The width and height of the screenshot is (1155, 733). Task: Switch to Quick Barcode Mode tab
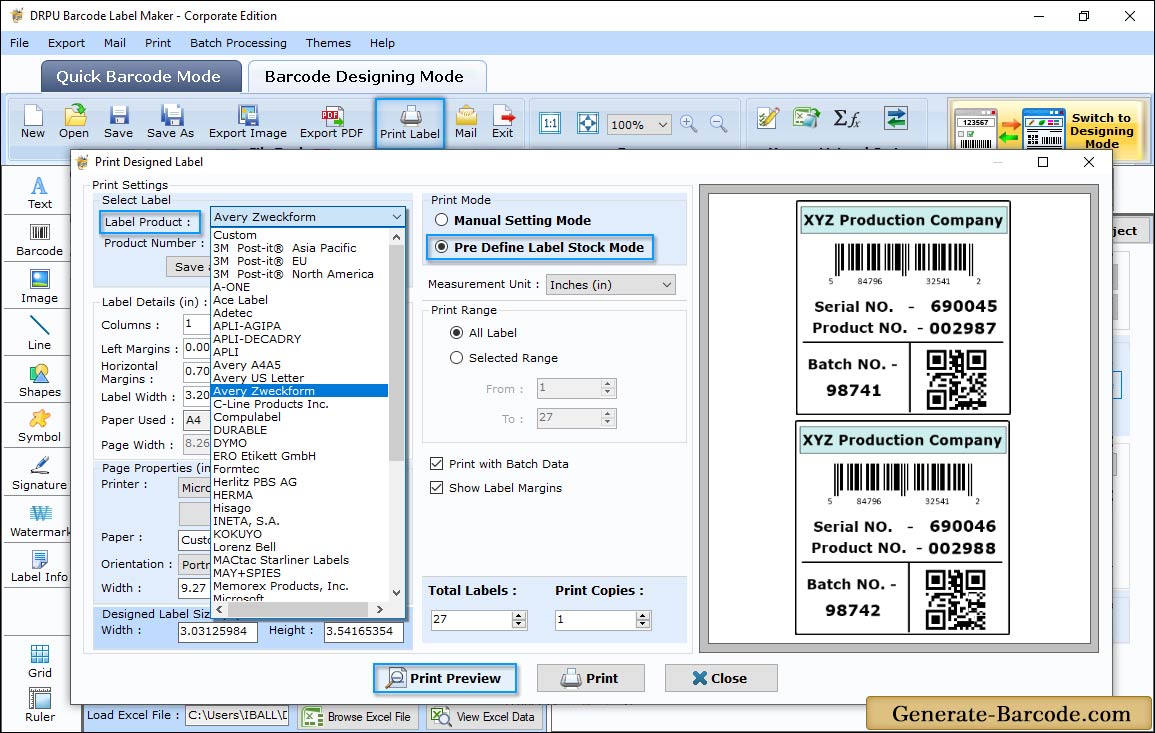140,77
